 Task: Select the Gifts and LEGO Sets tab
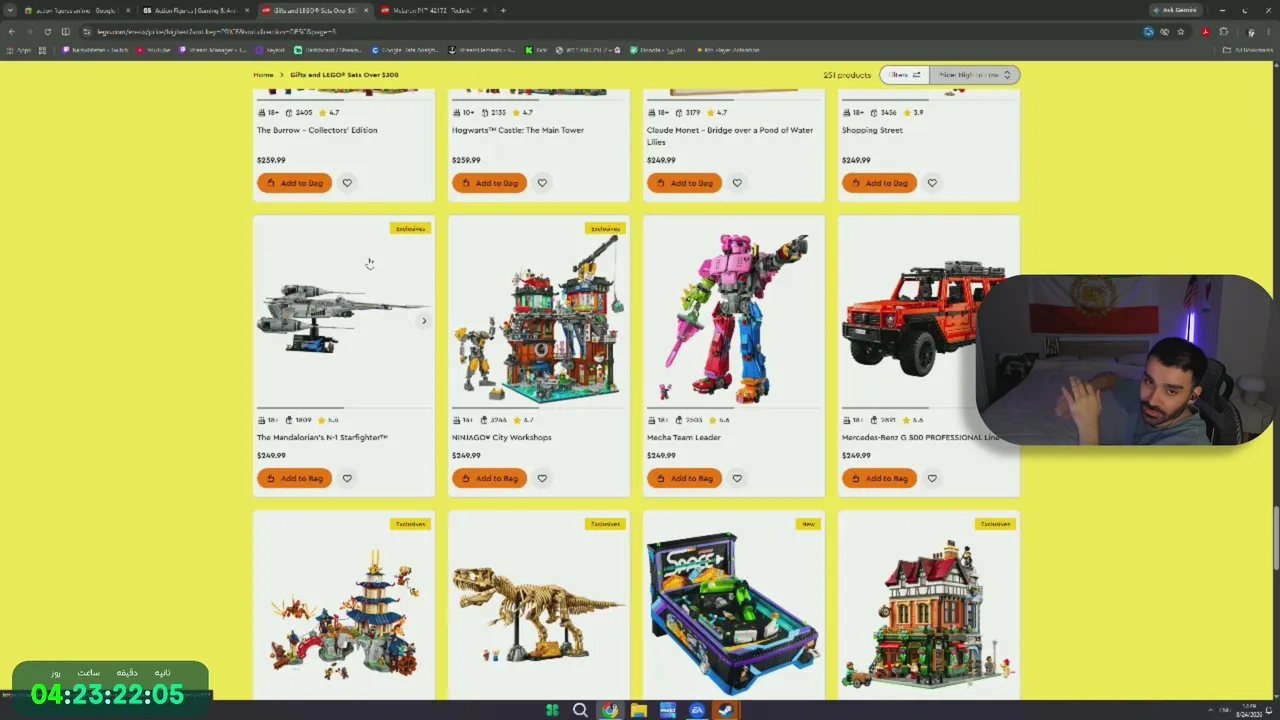pyautogui.click(x=314, y=10)
